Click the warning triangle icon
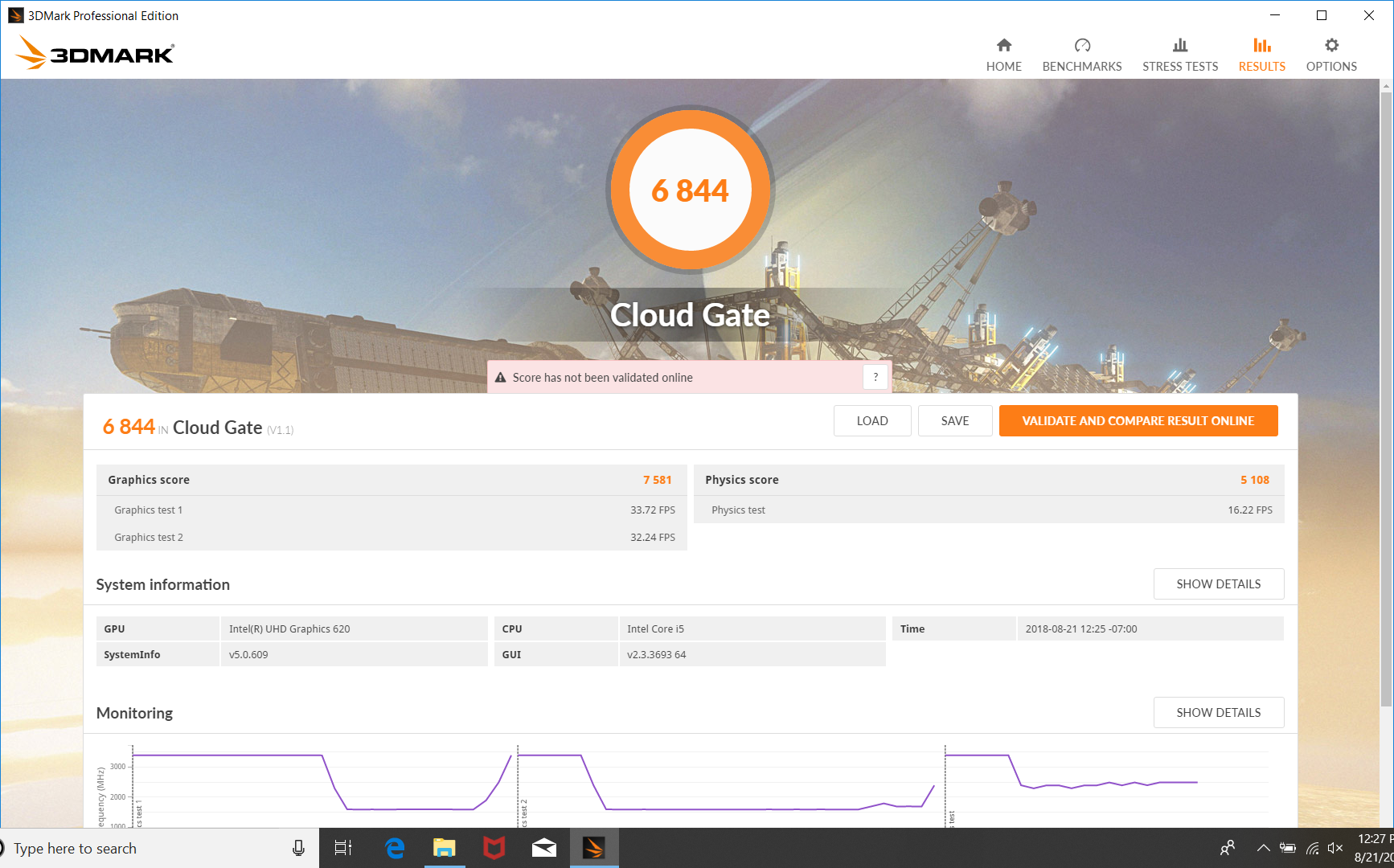1394x868 pixels. (x=500, y=378)
